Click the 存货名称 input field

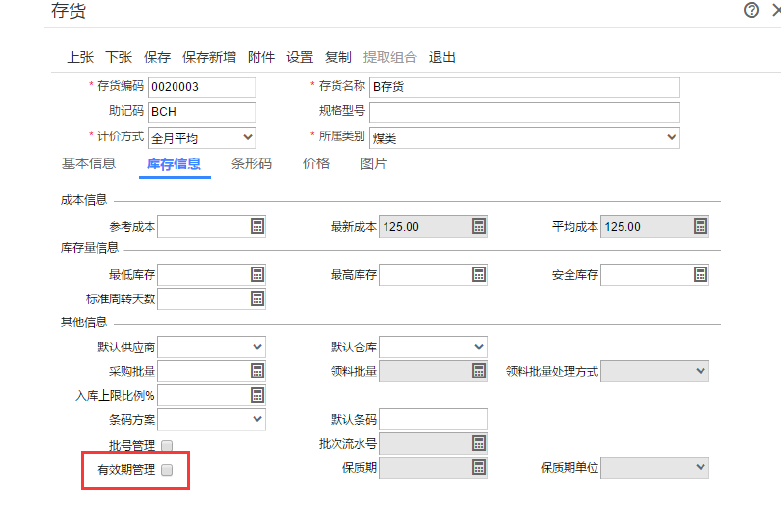523,87
